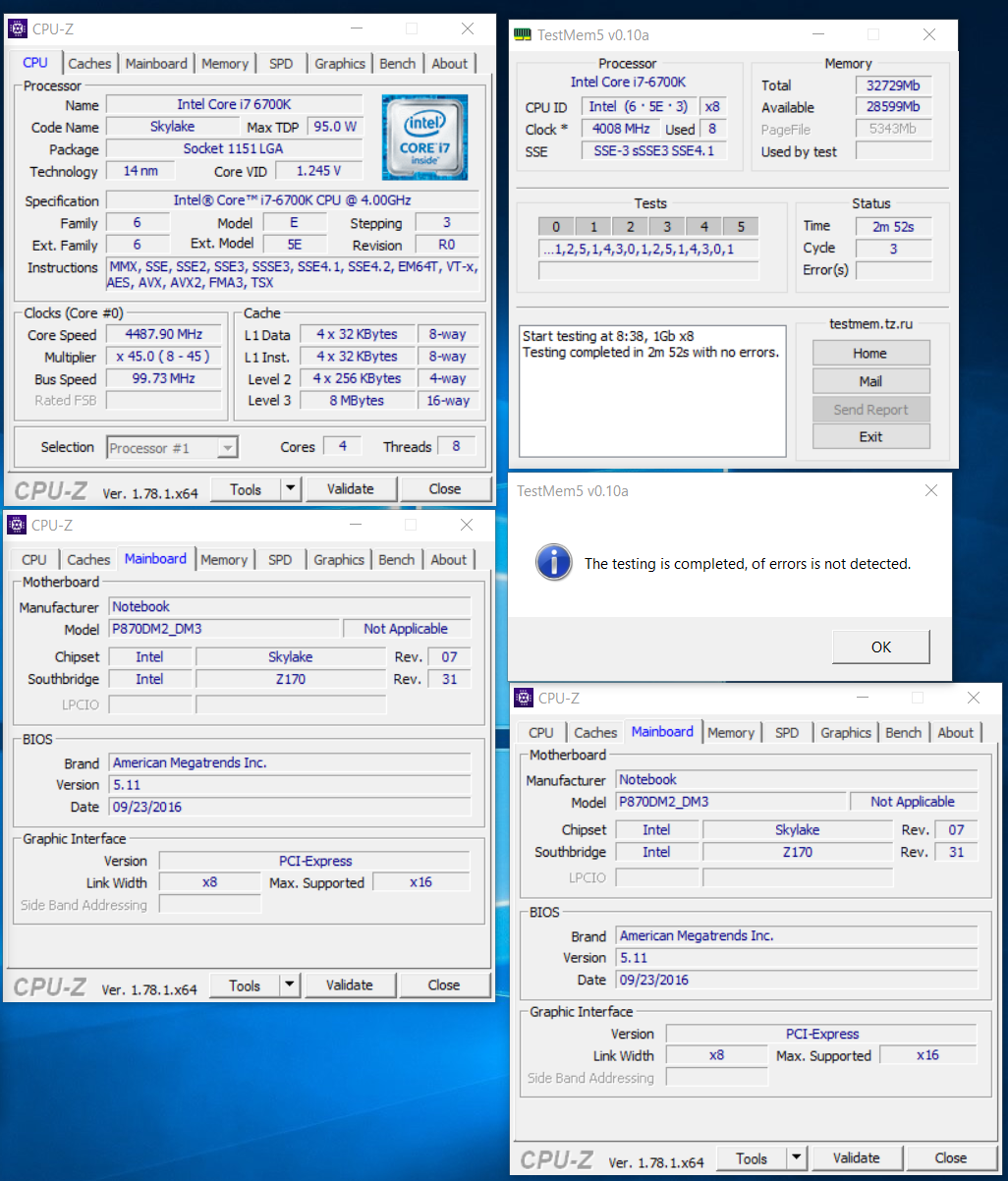The height and width of the screenshot is (1181, 1008).
Task: Select Memory tab in Mainboard window beneath the processor window
Action: coord(224,560)
